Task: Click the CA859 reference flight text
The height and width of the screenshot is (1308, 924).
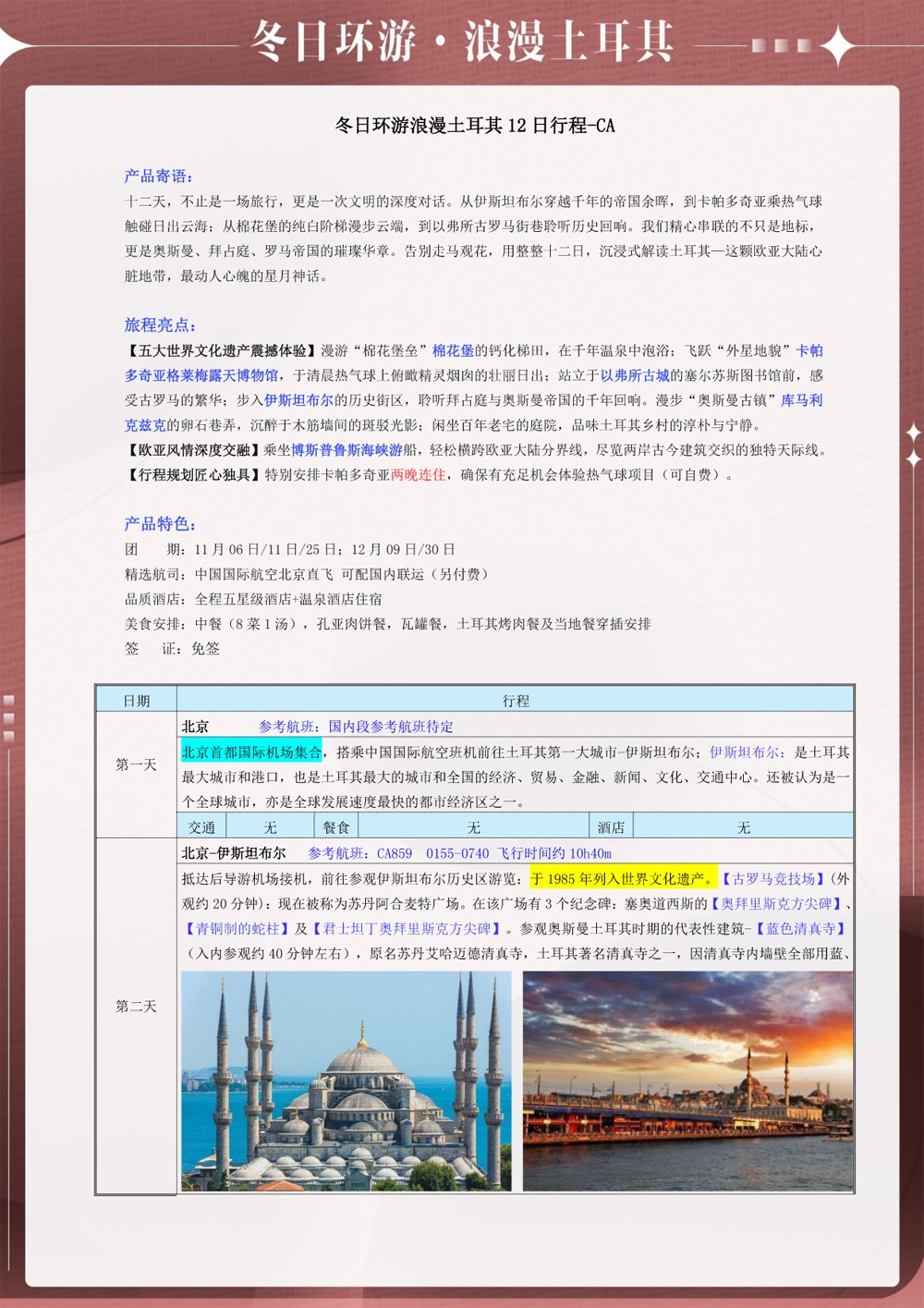Action: tap(459, 853)
